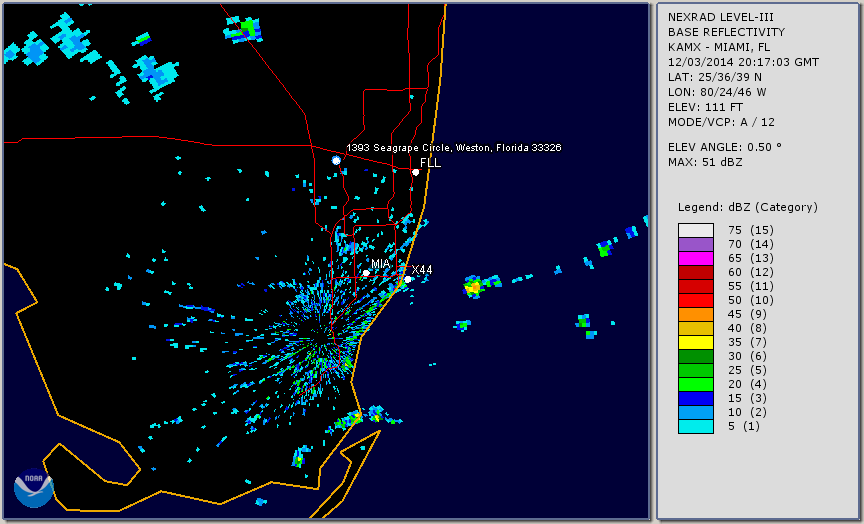This screenshot has height=524, width=864.
Task: Click the 'FLL' map label
Action: [x=430, y=163]
